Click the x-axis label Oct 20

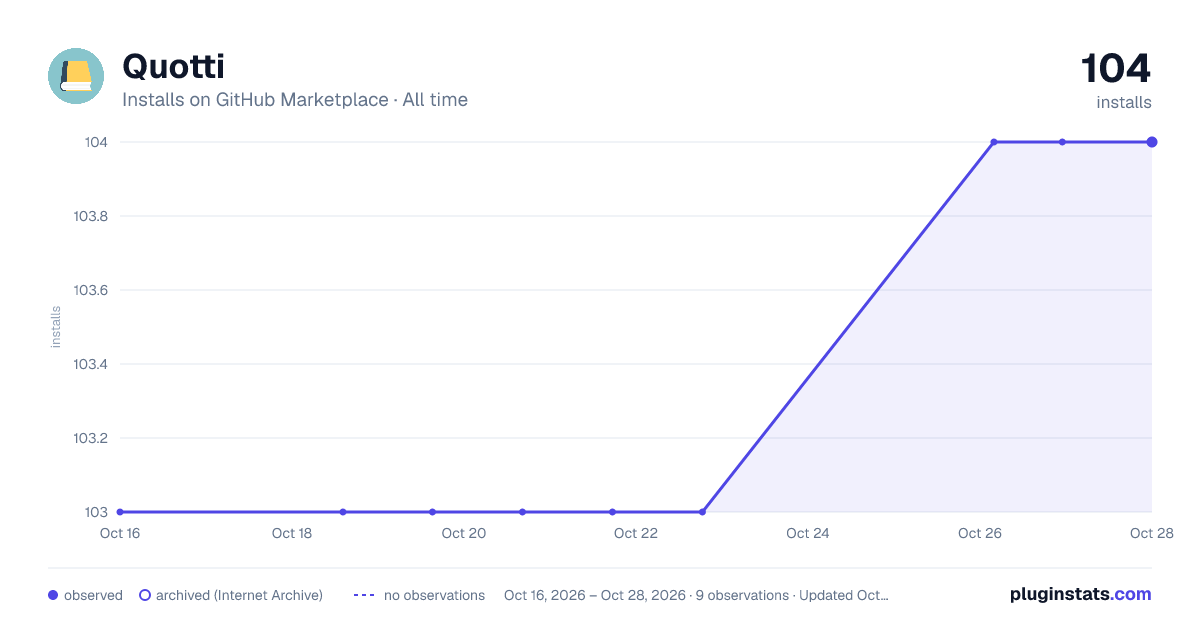coord(464,533)
